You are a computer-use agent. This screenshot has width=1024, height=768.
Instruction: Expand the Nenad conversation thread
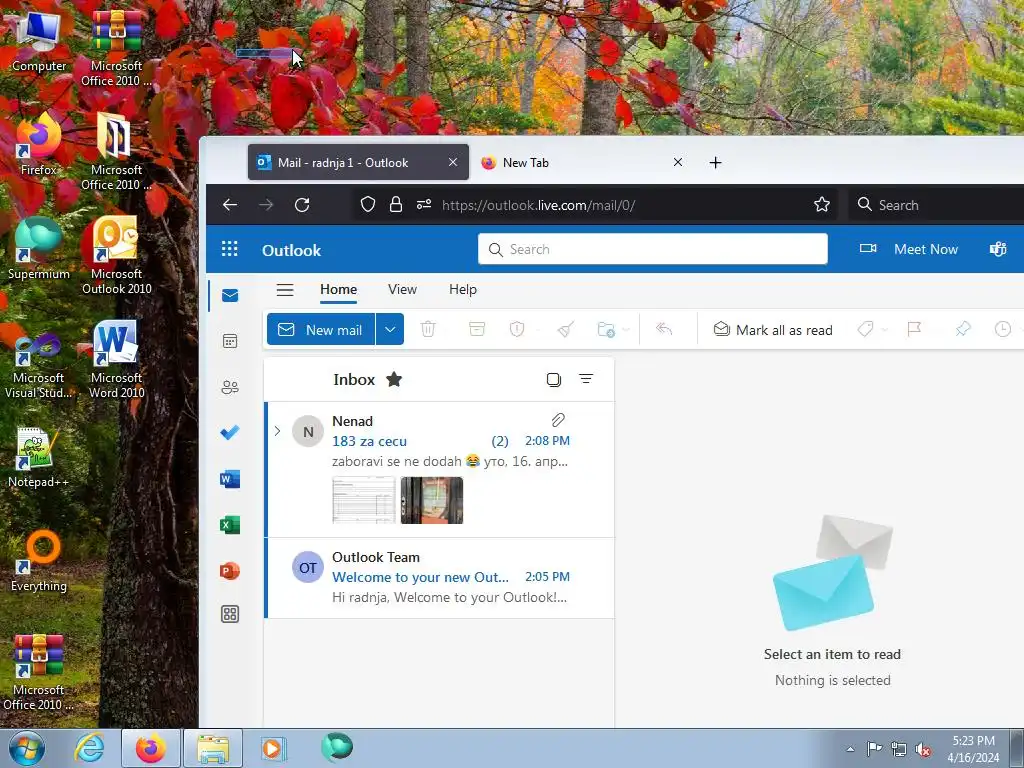(x=278, y=431)
